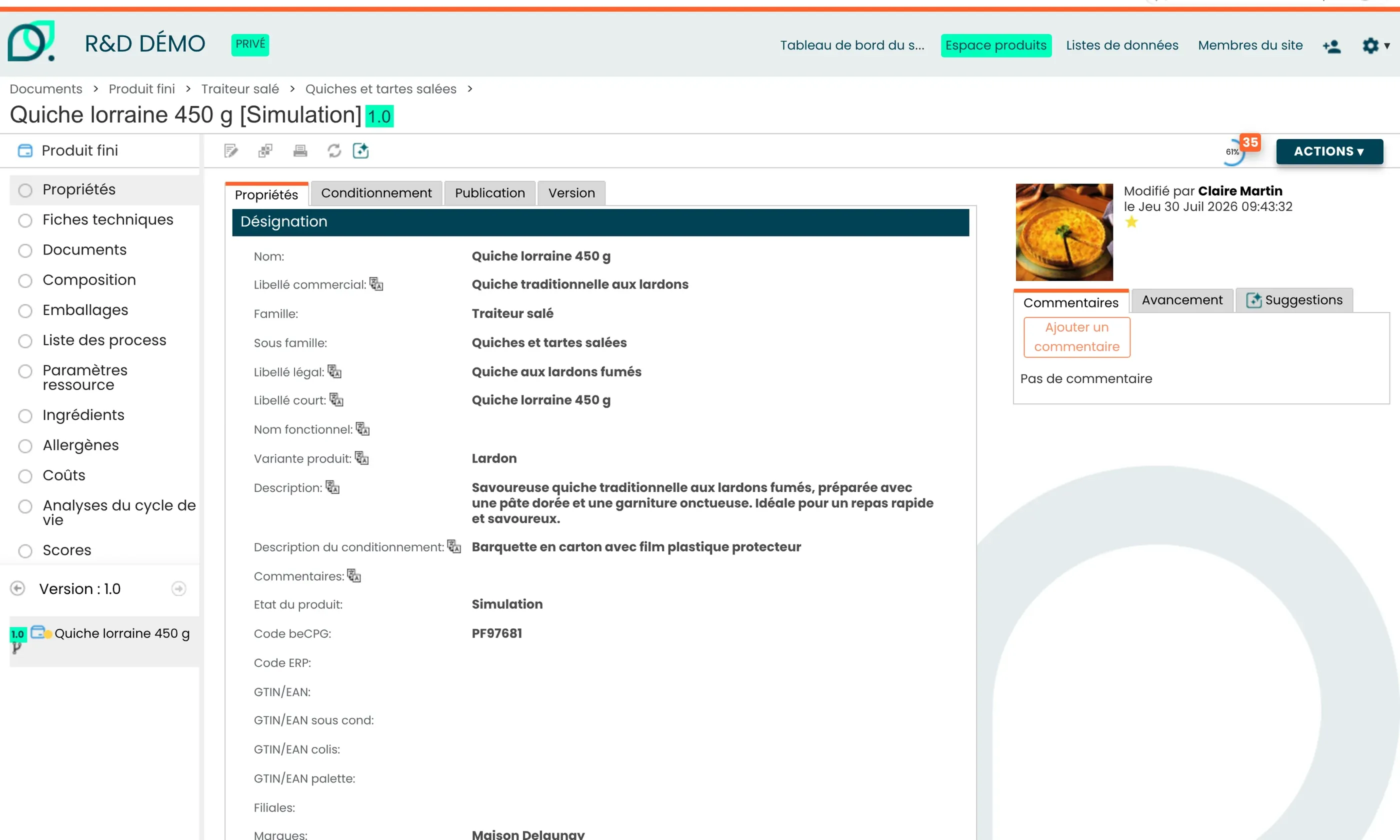This screenshot has height=840, width=1400.
Task: Click translate icon beside Description du conditionnement
Action: 454,546
